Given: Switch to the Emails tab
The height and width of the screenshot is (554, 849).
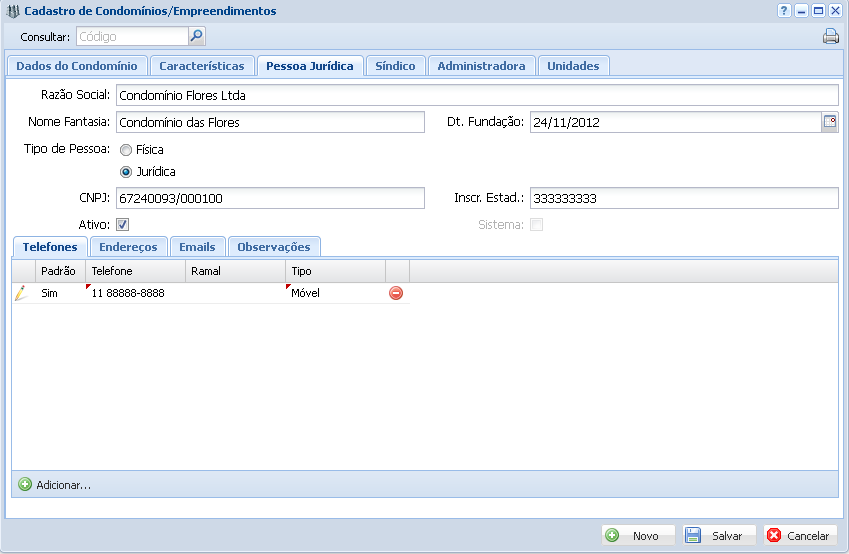Looking at the screenshot, I should (197, 247).
